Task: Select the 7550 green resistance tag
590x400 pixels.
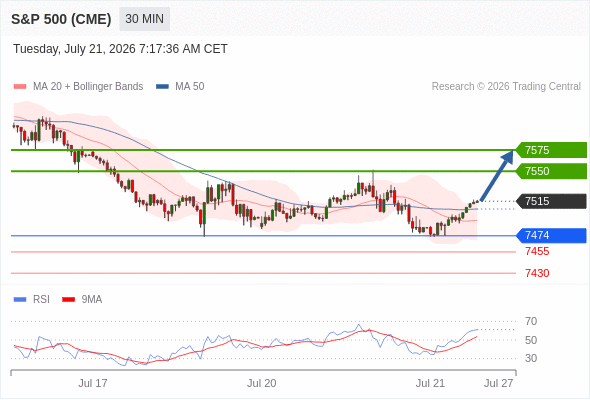Action: [x=551, y=171]
